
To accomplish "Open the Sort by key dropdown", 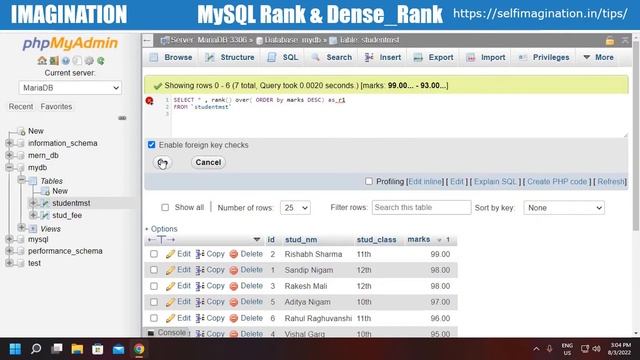I will (x=564, y=208).
